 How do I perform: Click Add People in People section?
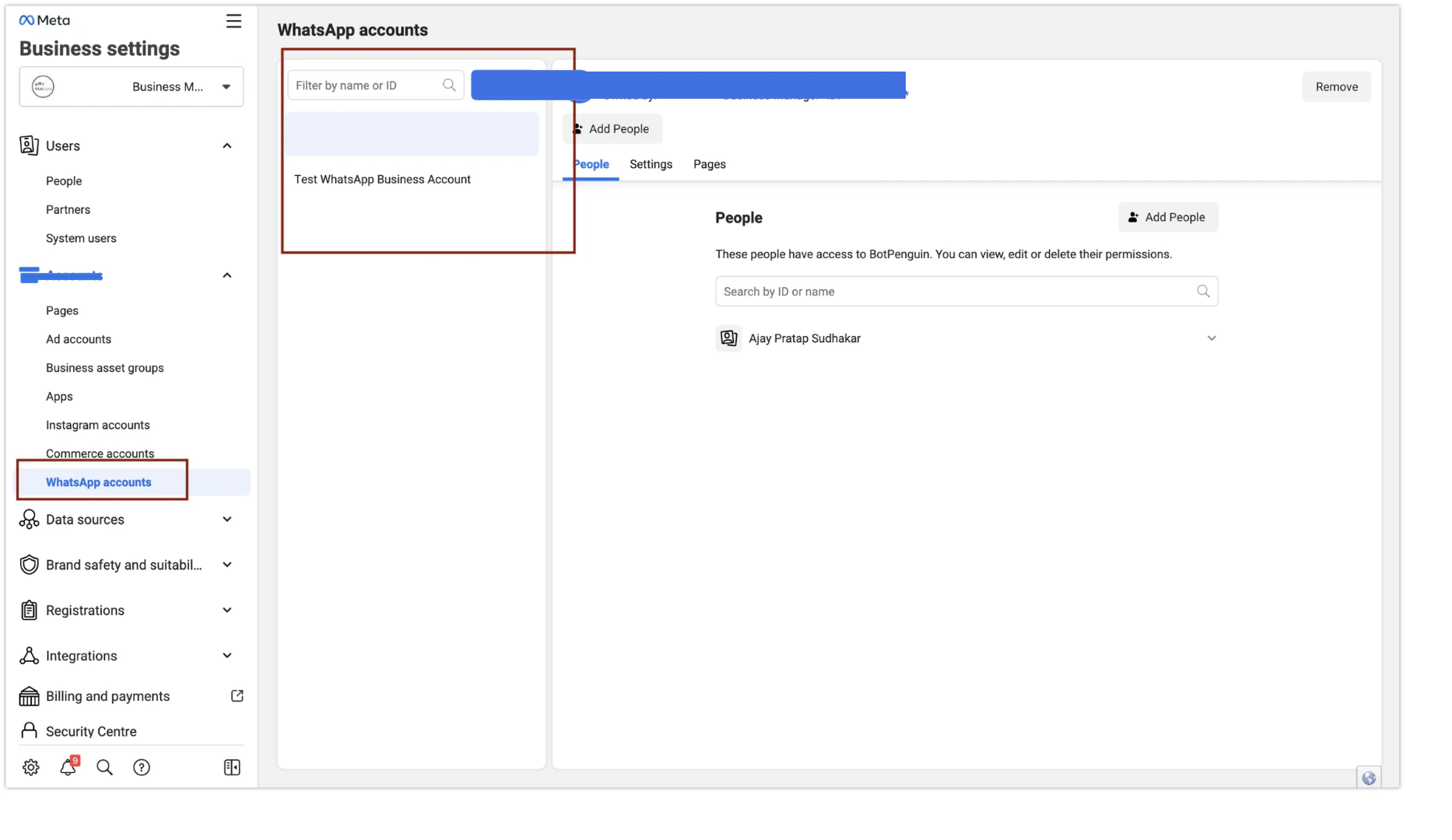coord(1168,218)
